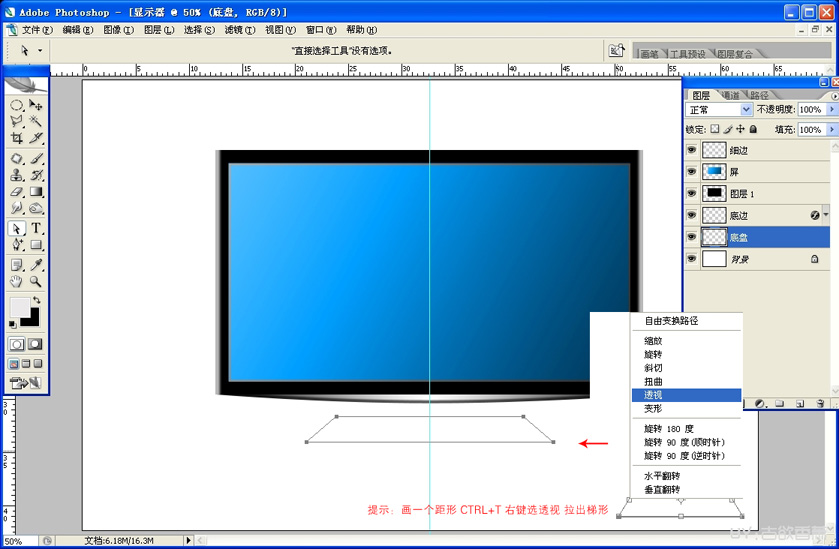Select the Elliptical Marquee tool
839x549 pixels.
[x=17, y=105]
